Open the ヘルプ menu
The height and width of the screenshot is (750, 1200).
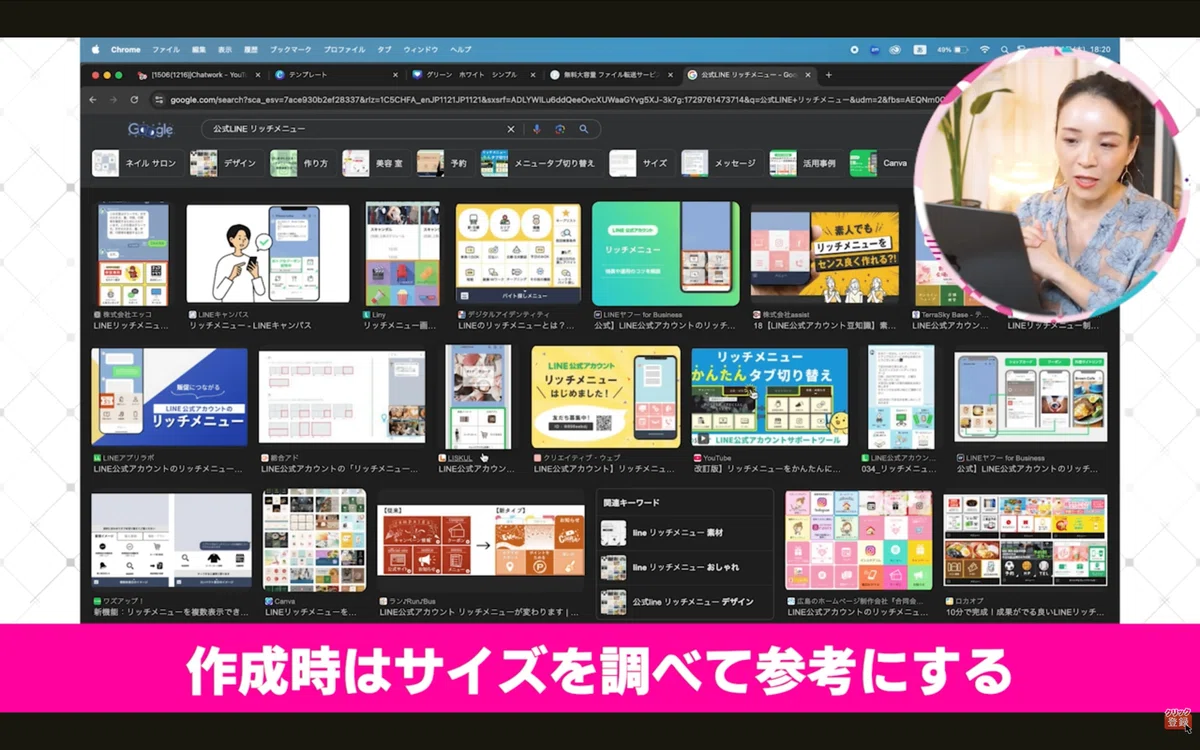[x=460, y=49]
